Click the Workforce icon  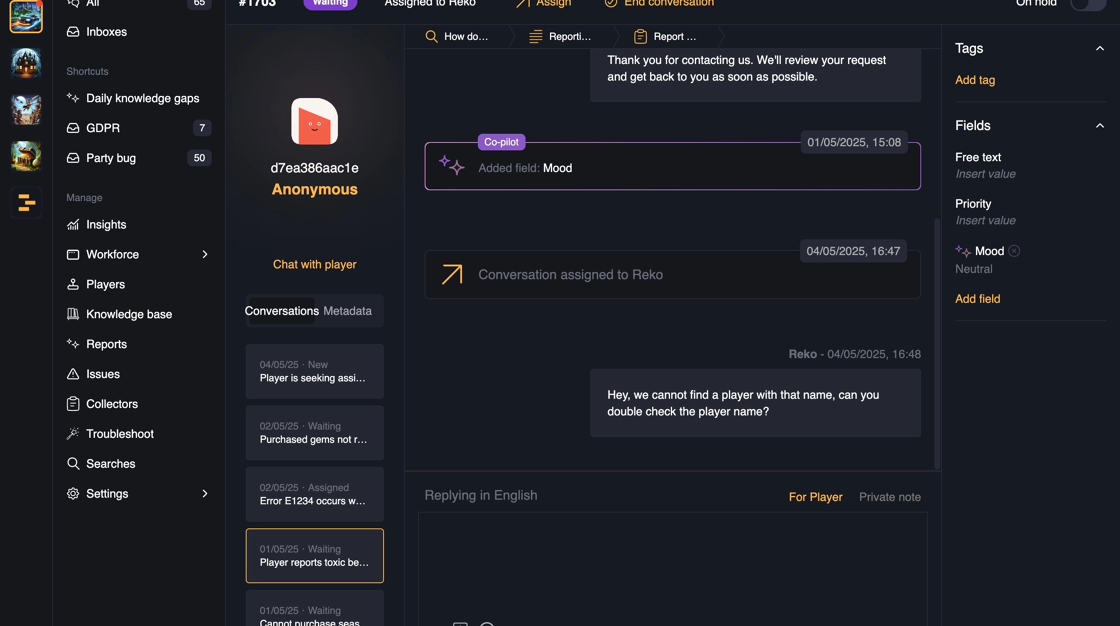click(73, 254)
